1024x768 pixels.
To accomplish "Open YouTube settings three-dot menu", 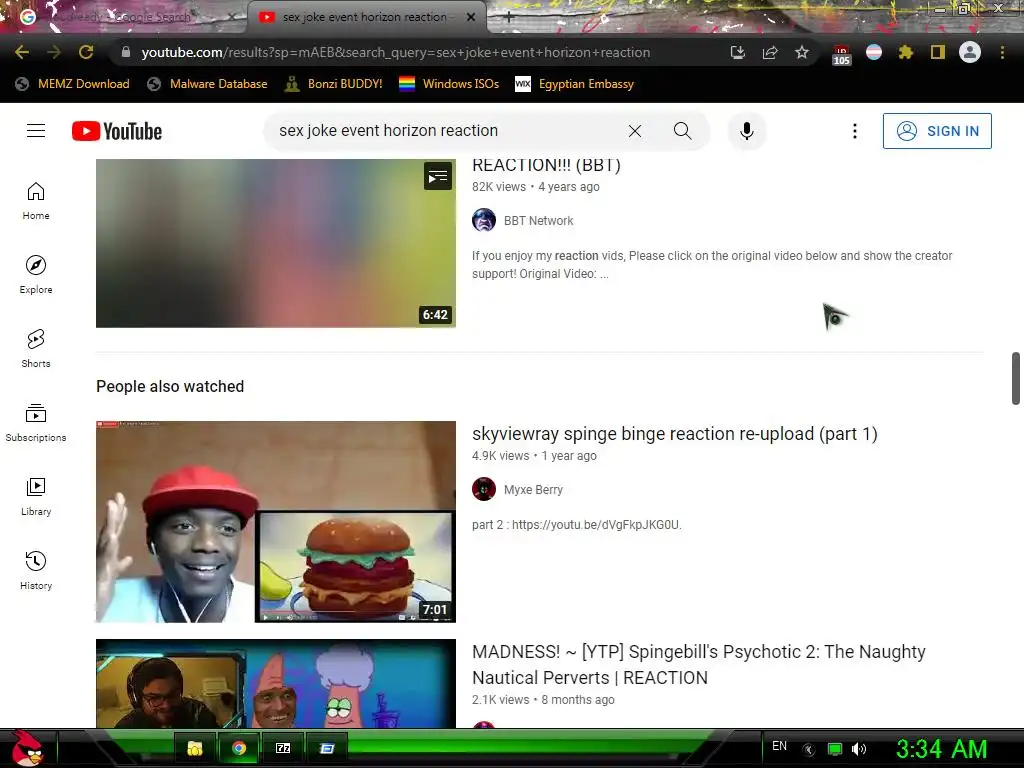I will pos(854,131).
